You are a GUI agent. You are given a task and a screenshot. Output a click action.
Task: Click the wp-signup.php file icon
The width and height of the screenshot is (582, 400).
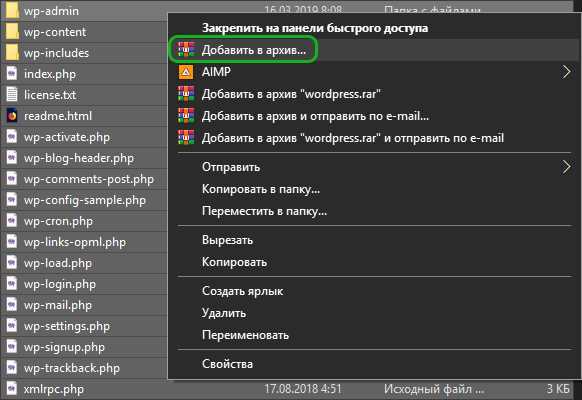click(x=12, y=347)
